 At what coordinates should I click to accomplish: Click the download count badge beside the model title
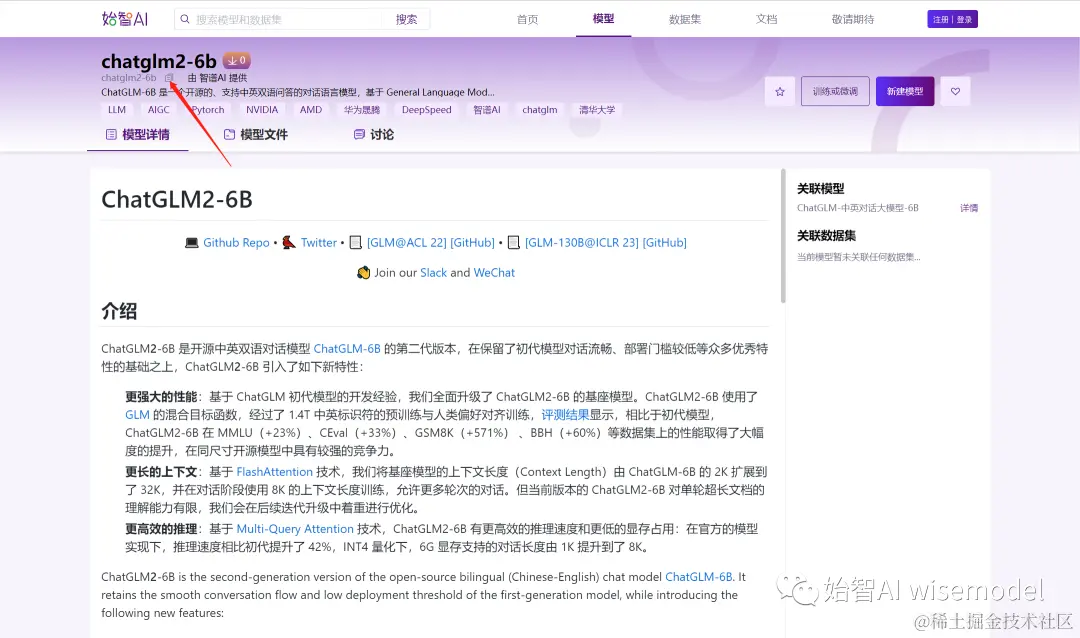coord(236,60)
